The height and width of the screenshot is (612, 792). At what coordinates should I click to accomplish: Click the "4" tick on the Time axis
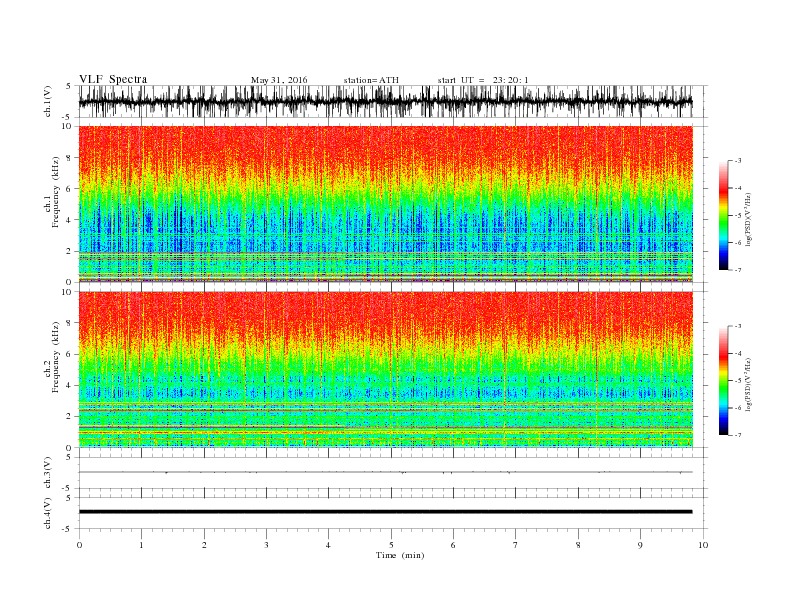(x=328, y=545)
